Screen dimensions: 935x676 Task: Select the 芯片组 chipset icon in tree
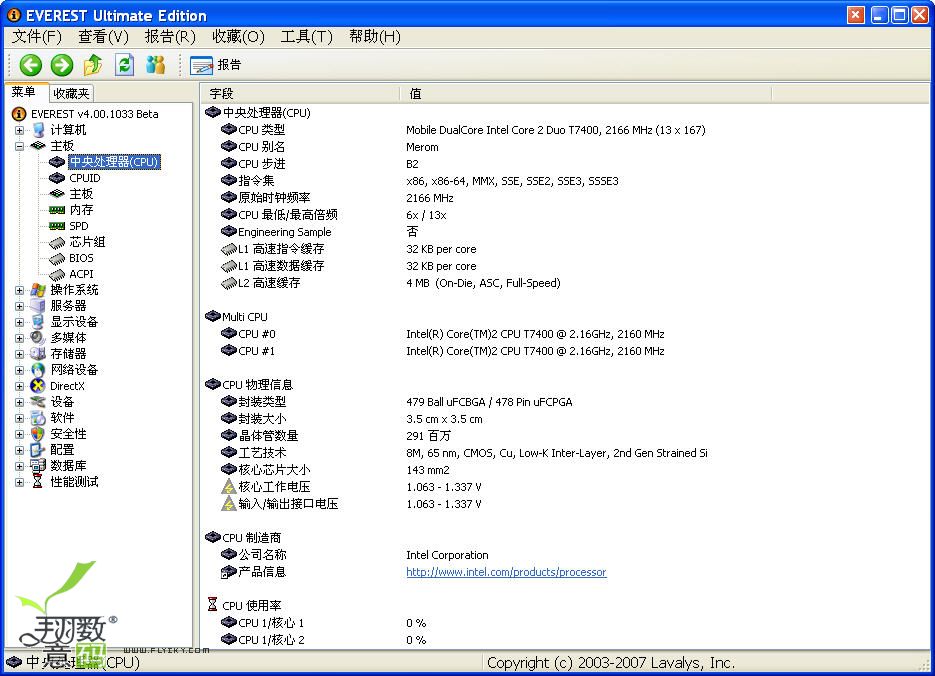[x=57, y=242]
